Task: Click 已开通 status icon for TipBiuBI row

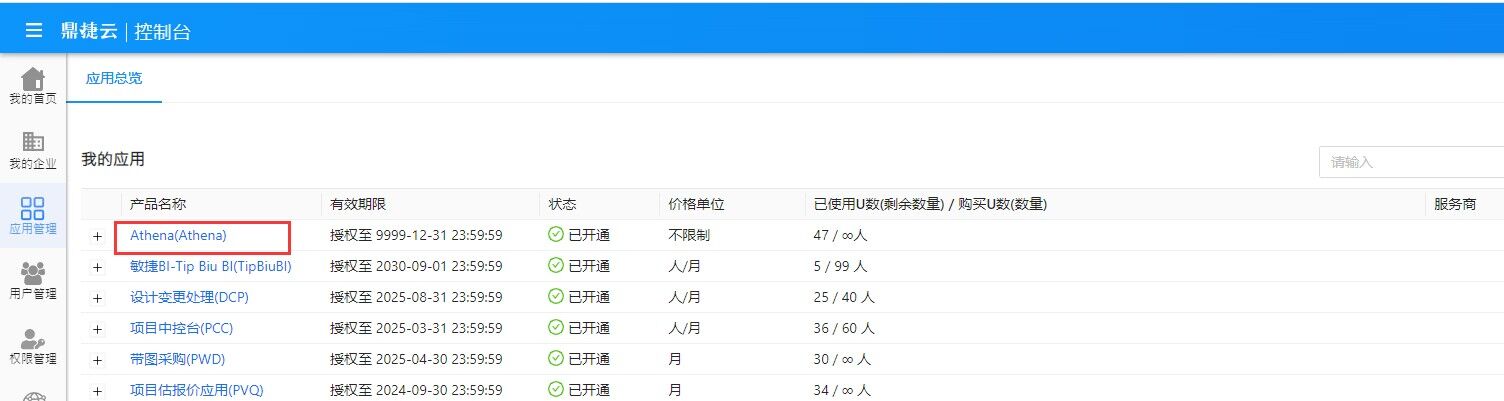Action: [556, 266]
